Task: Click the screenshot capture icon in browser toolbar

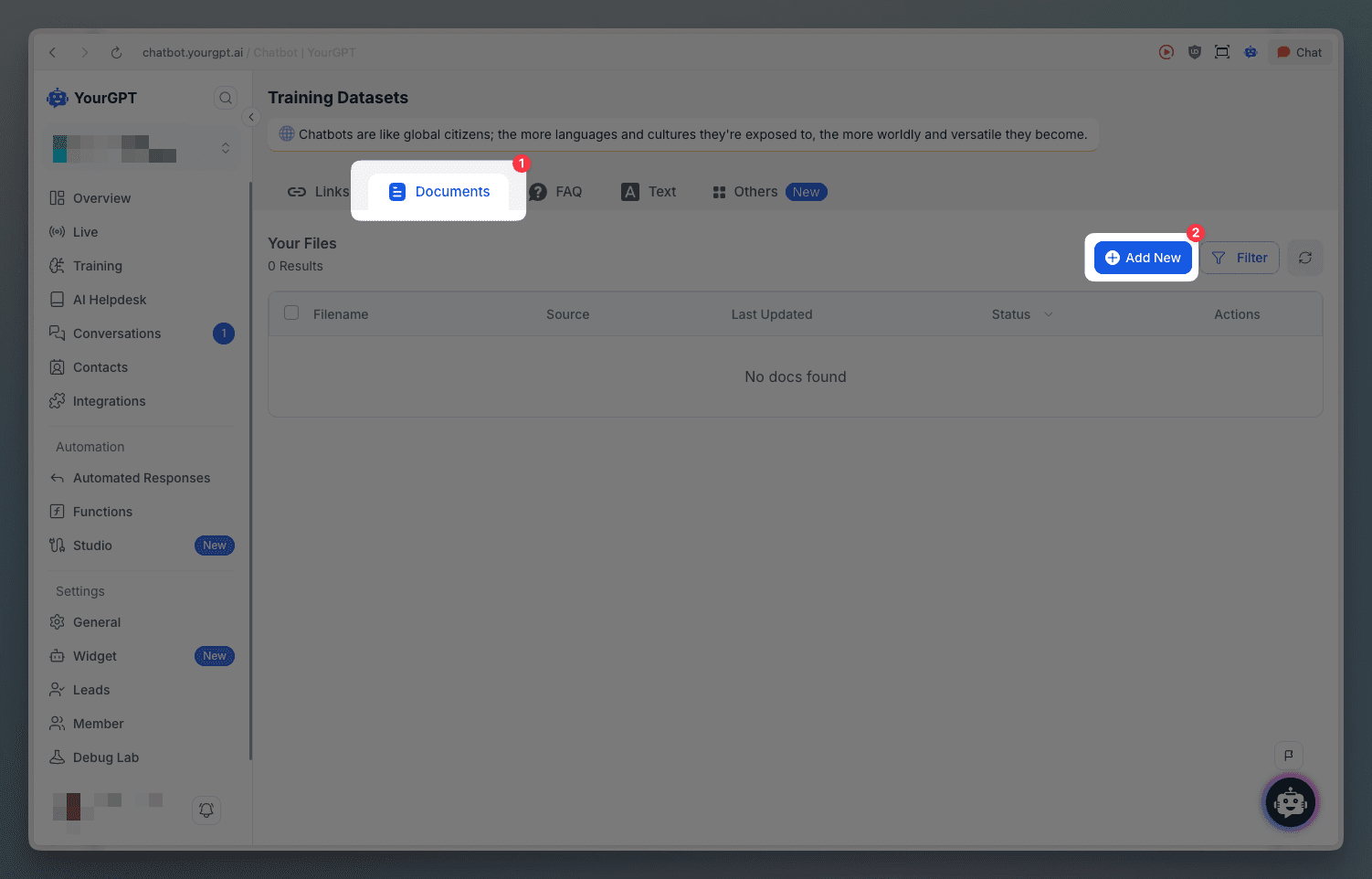Action: [x=1222, y=52]
